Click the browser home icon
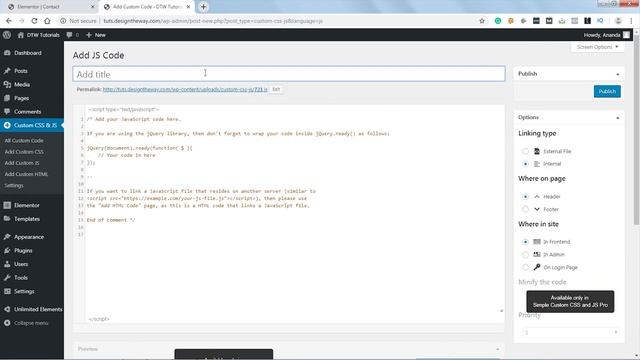 point(47,21)
